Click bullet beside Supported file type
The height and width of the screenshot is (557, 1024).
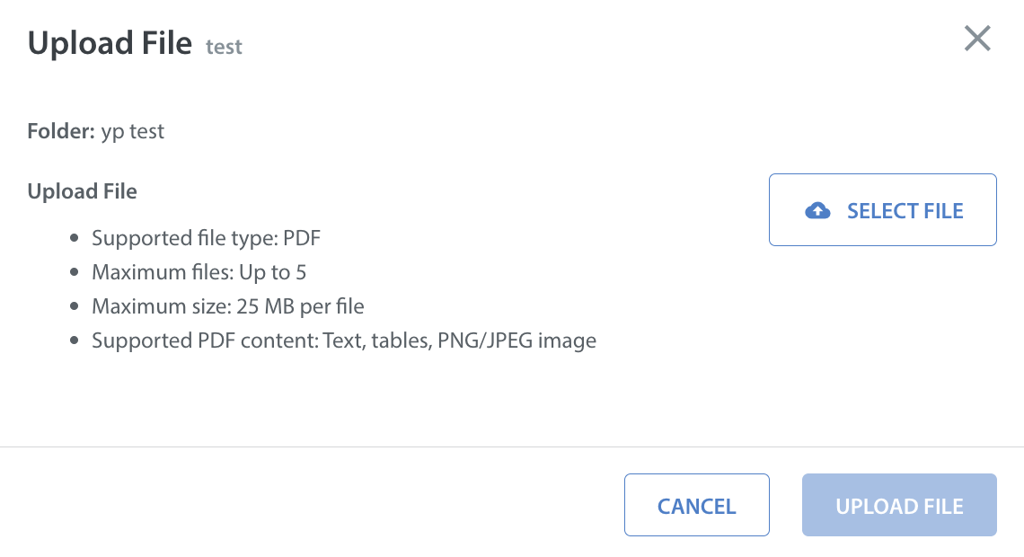pos(74,239)
